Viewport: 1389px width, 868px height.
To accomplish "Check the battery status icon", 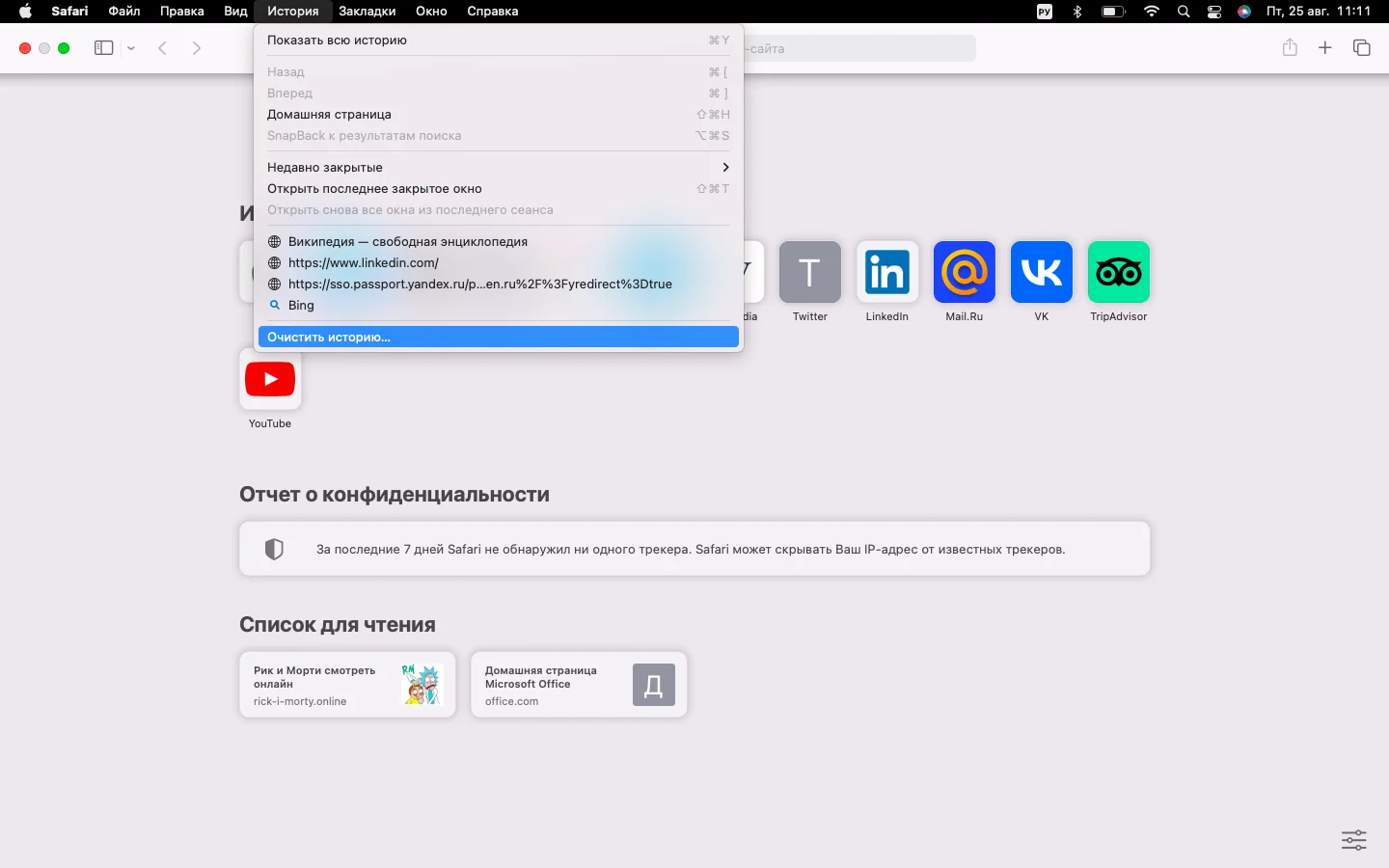I will 1114,12.
